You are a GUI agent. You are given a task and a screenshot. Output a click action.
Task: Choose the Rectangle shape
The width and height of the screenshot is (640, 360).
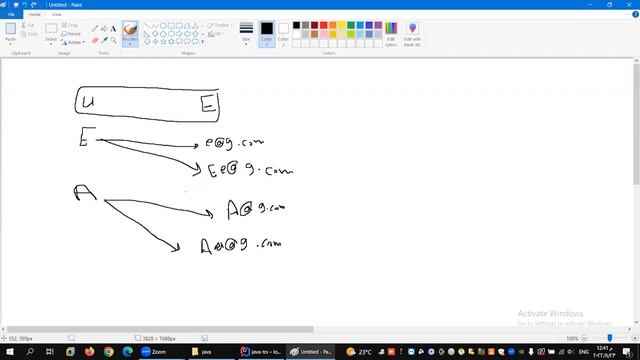(x=171, y=26)
